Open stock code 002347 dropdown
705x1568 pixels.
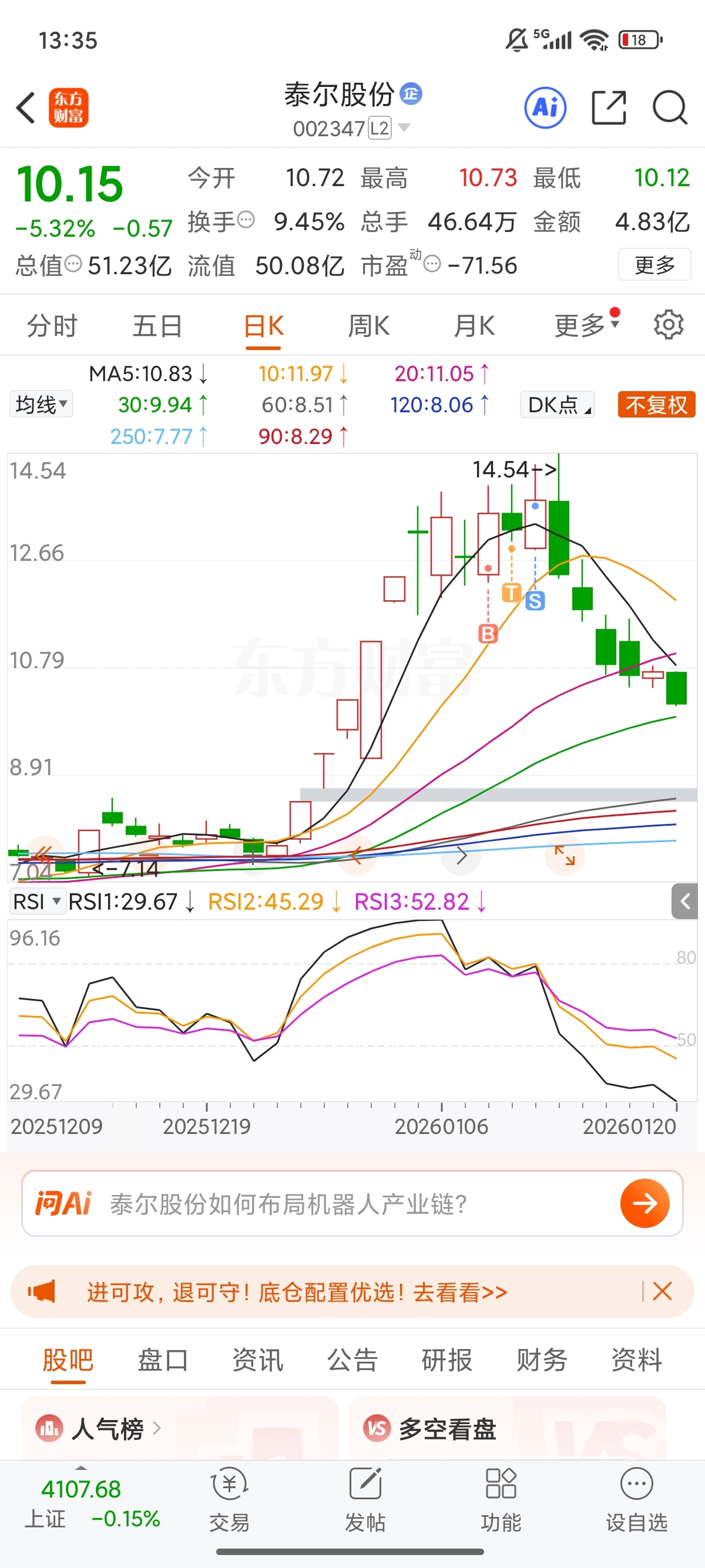[404, 128]
